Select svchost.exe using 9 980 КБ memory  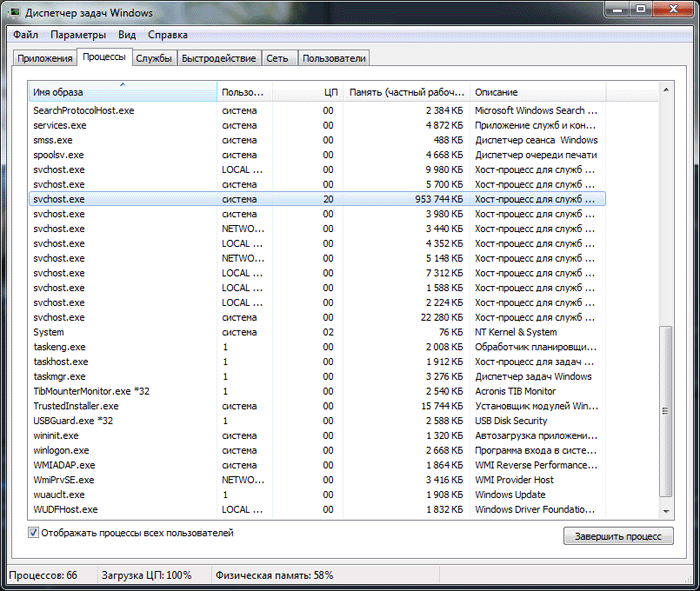(x=317, y=170)
